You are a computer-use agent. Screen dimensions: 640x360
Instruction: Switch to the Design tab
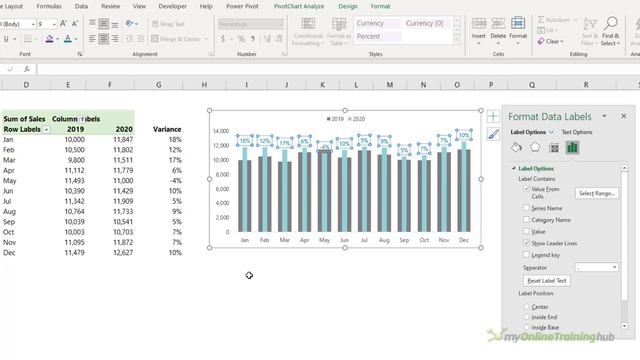tap(348, 6)
